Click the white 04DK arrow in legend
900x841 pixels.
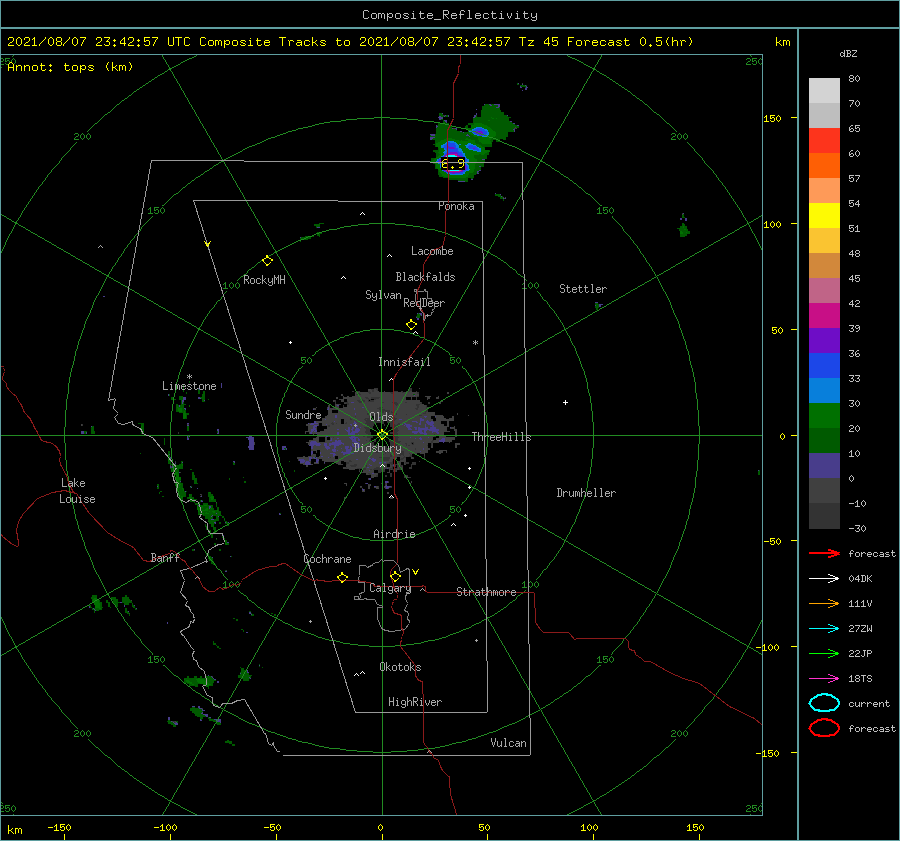(x=824, y=579)
